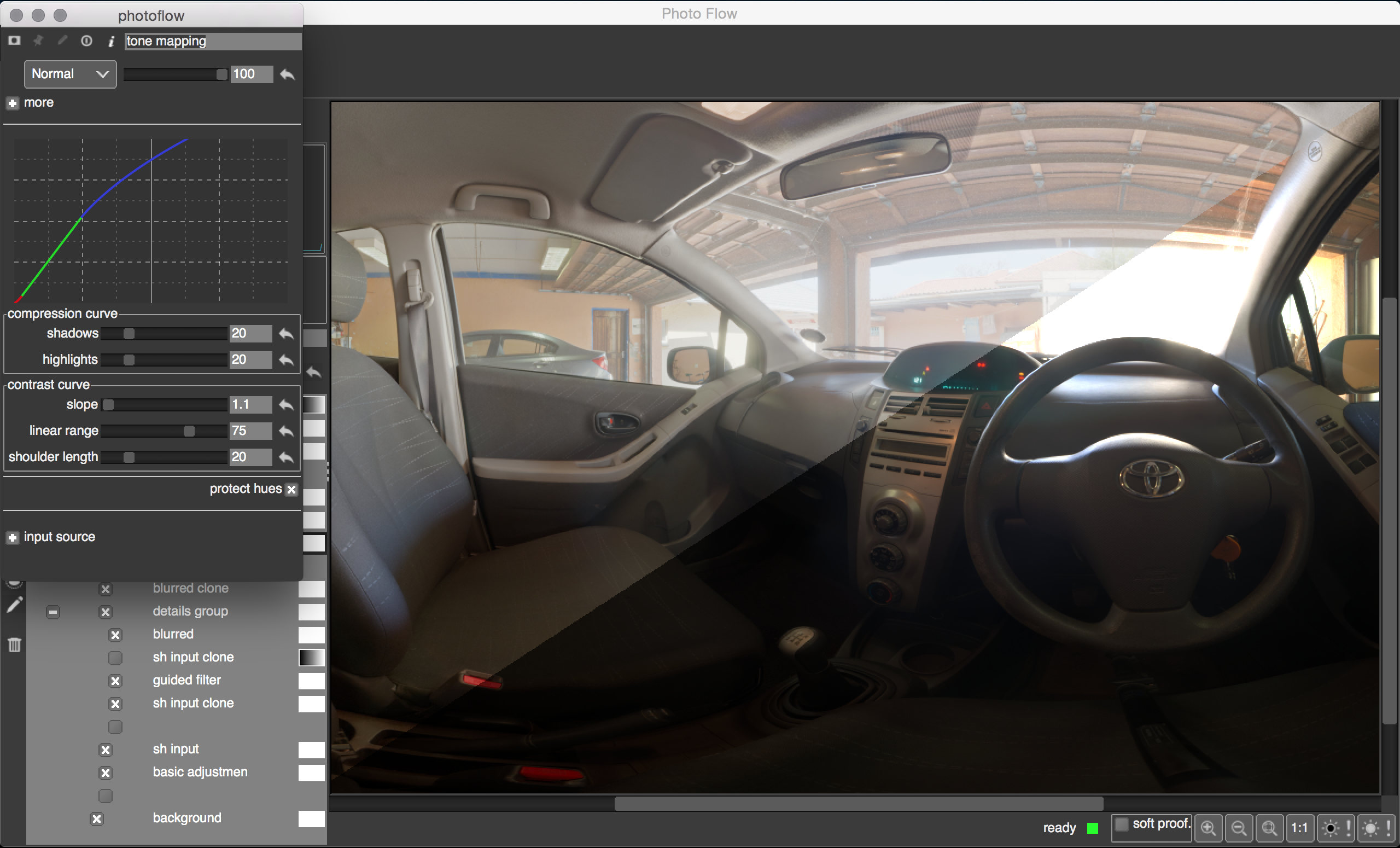This screenshot has width=1400, height=848.
Task: Expand the more section
Action: (13, 103)
